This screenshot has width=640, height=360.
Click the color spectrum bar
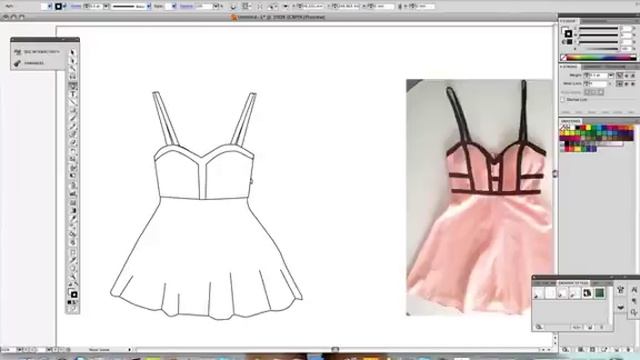pyautogui.click(x=602, y=58)
